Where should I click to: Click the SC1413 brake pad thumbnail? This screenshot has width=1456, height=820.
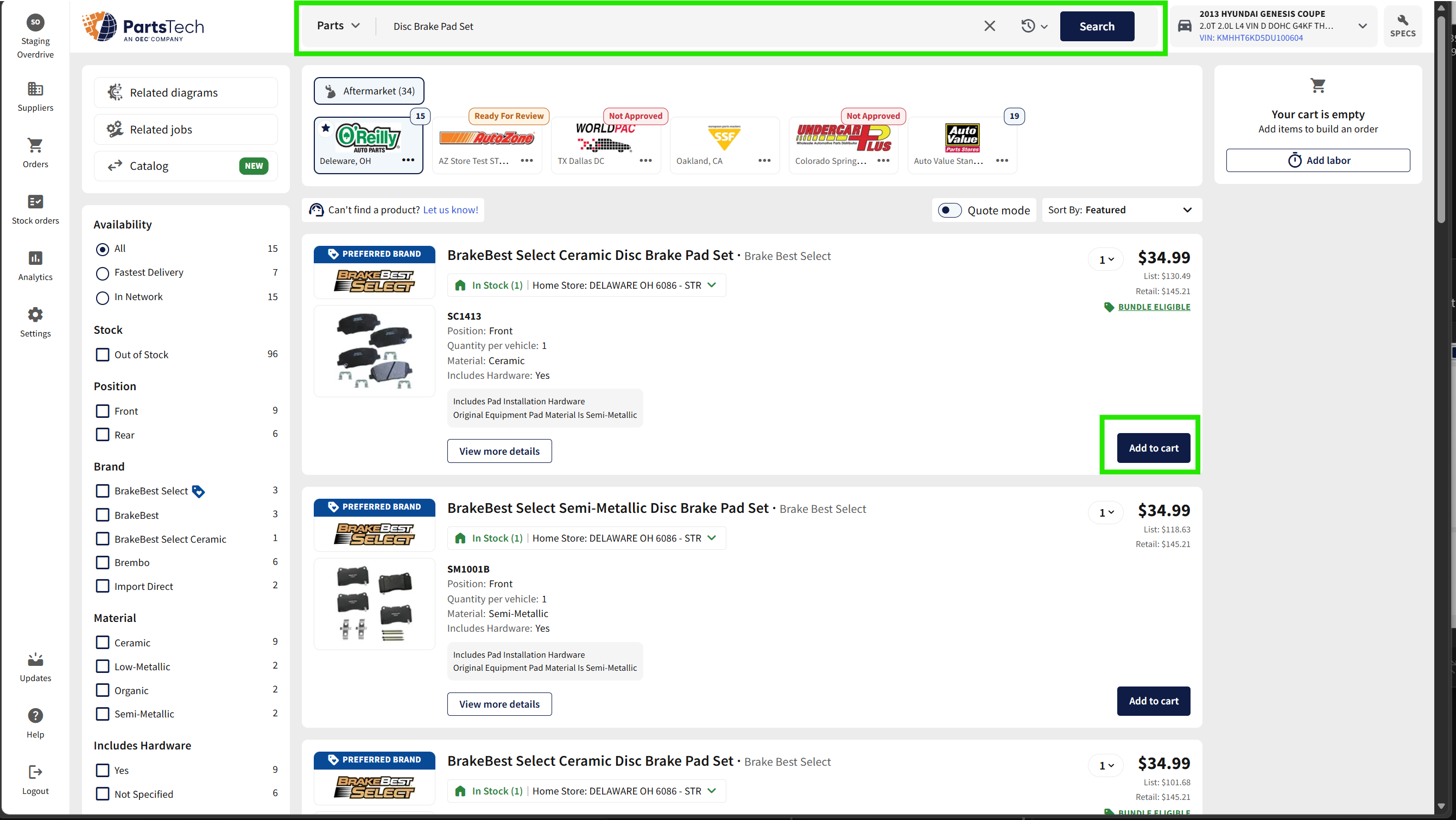pos(374,351)
